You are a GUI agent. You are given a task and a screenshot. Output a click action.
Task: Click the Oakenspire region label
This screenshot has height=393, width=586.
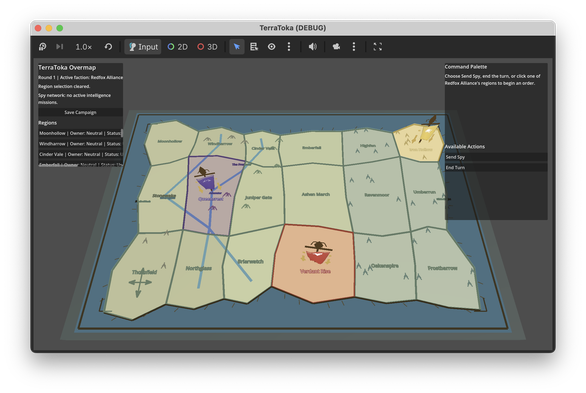(385, 266)
